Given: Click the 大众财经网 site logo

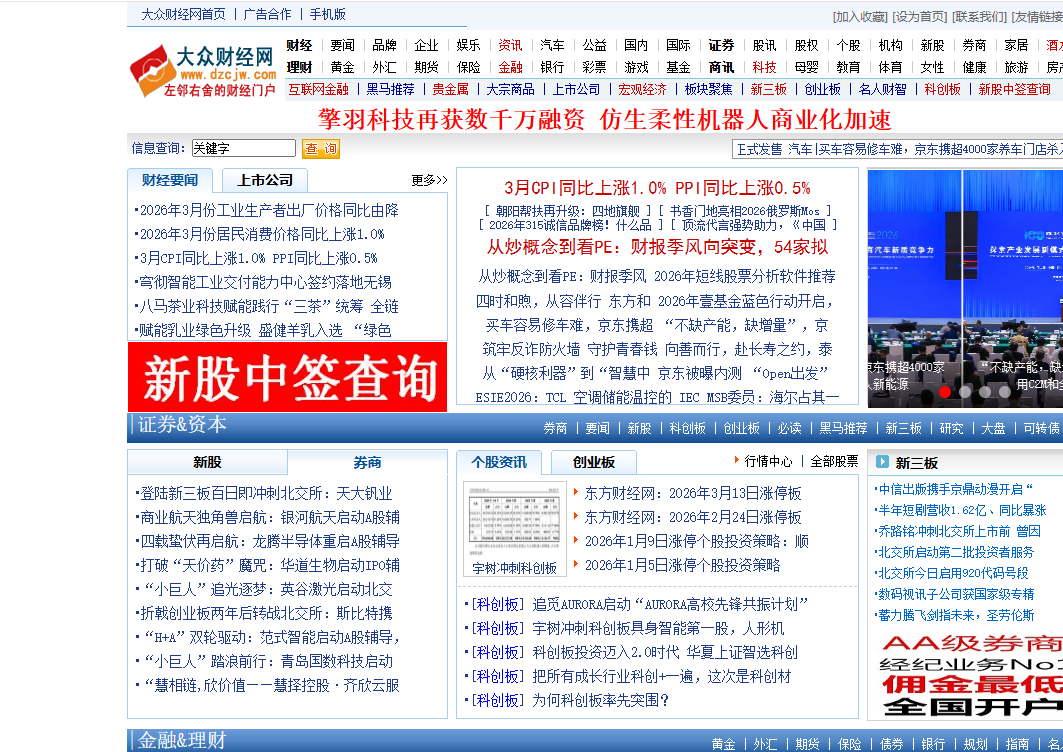Looking at the screenshot, I should 203,71.
